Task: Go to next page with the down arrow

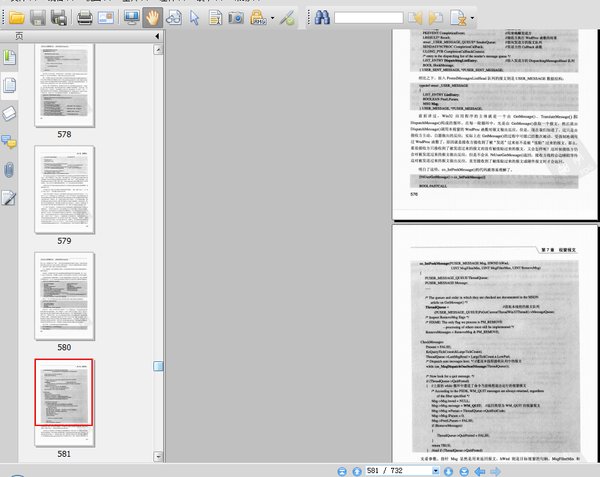Action: click(x=448, y=471)
